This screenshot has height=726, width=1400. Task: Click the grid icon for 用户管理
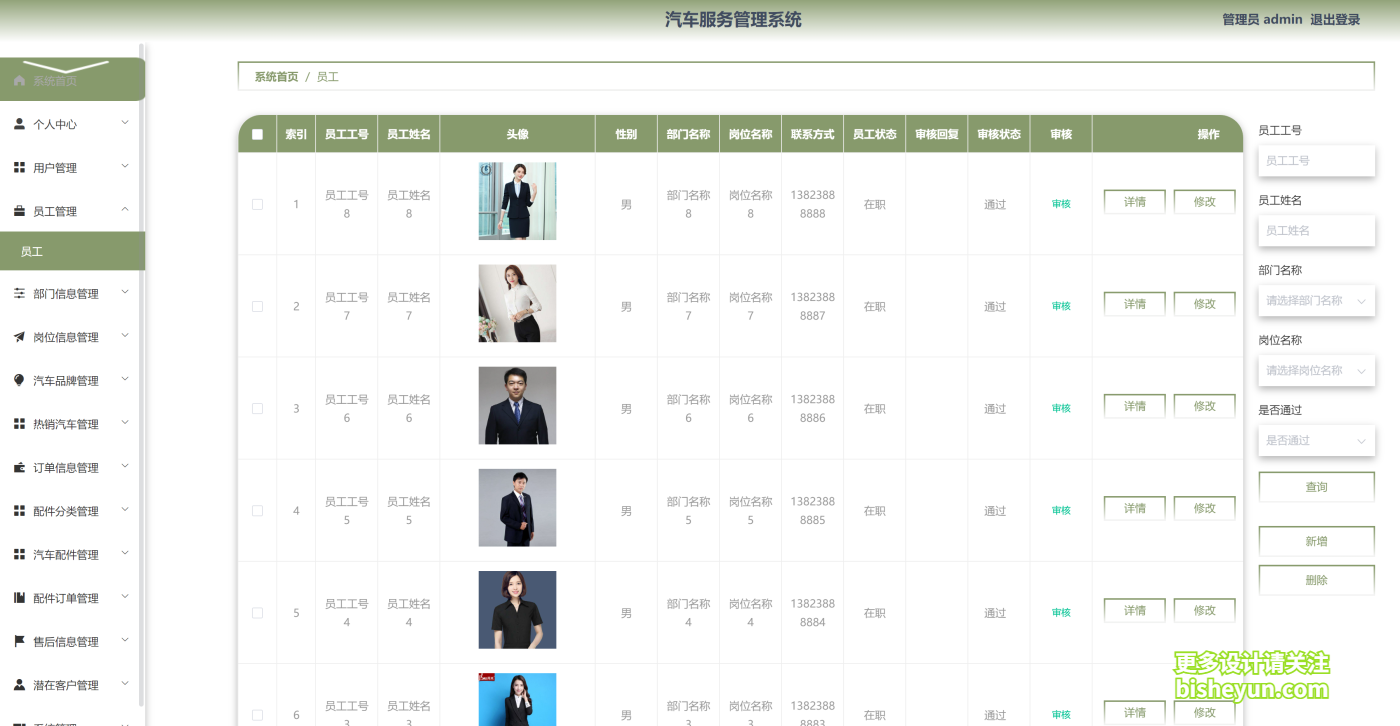click(19, 168)
